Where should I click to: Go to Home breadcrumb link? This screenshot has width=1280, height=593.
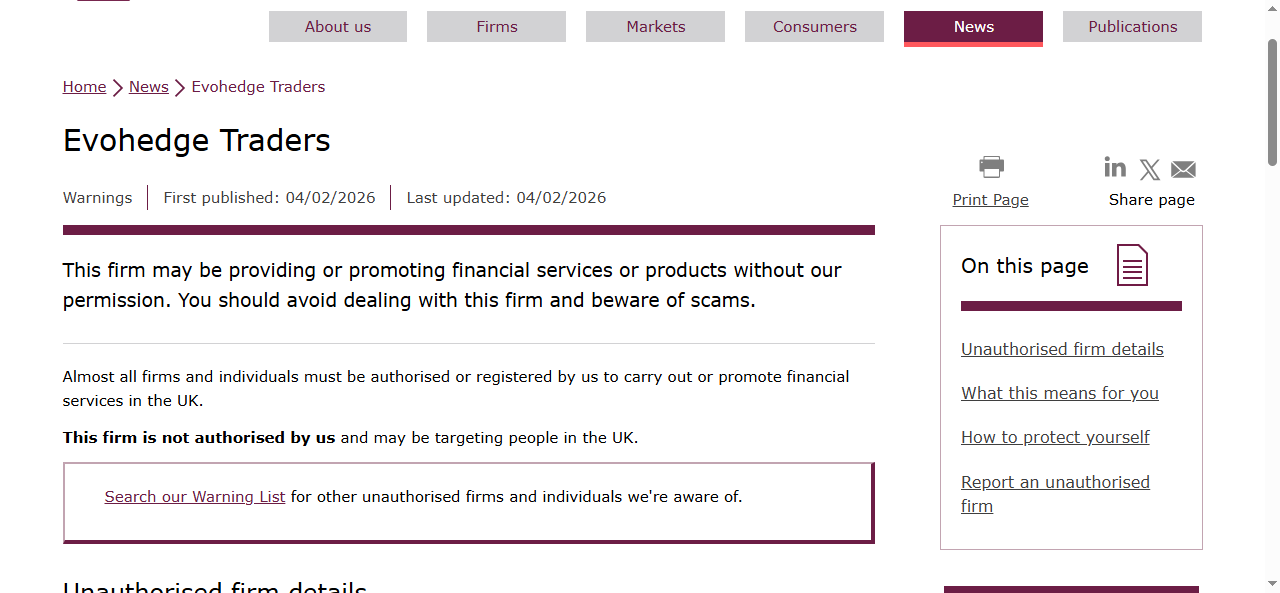pos(84,87)
